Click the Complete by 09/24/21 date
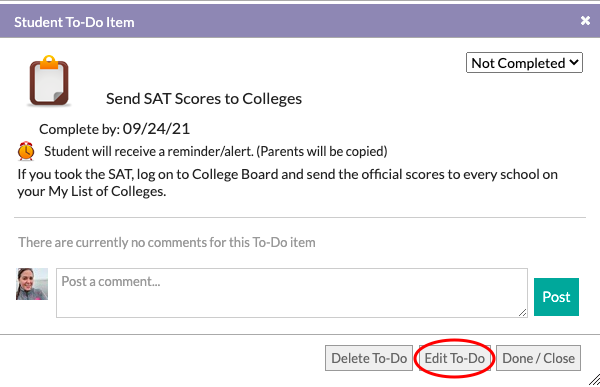 click(x=156, y=129)
